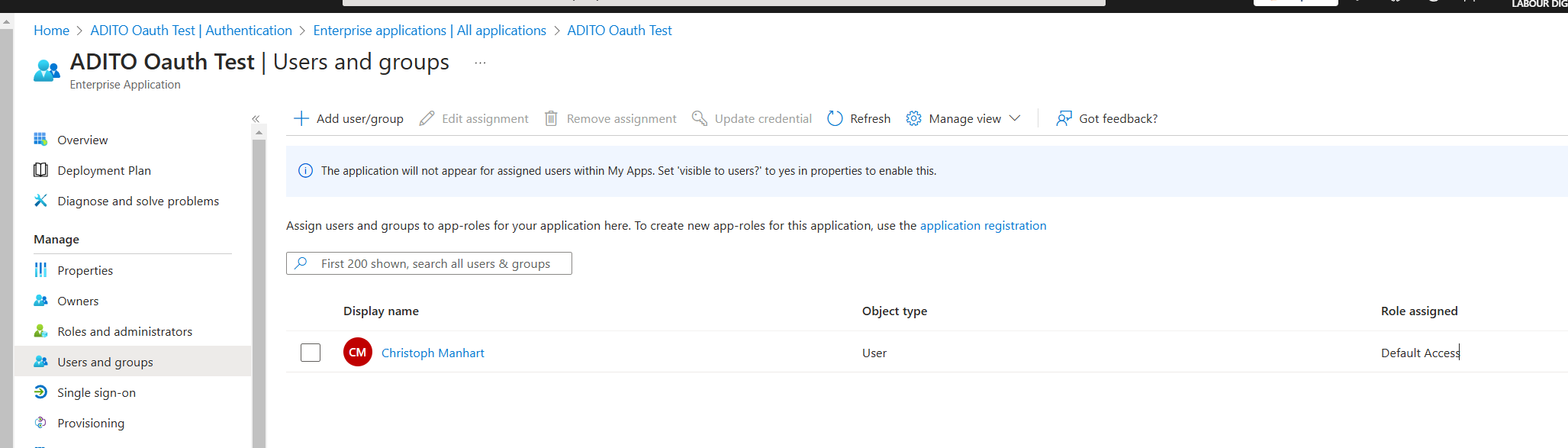Click the Owners people icon
This screenshot has height=448, width=1568.
point(40,301)
